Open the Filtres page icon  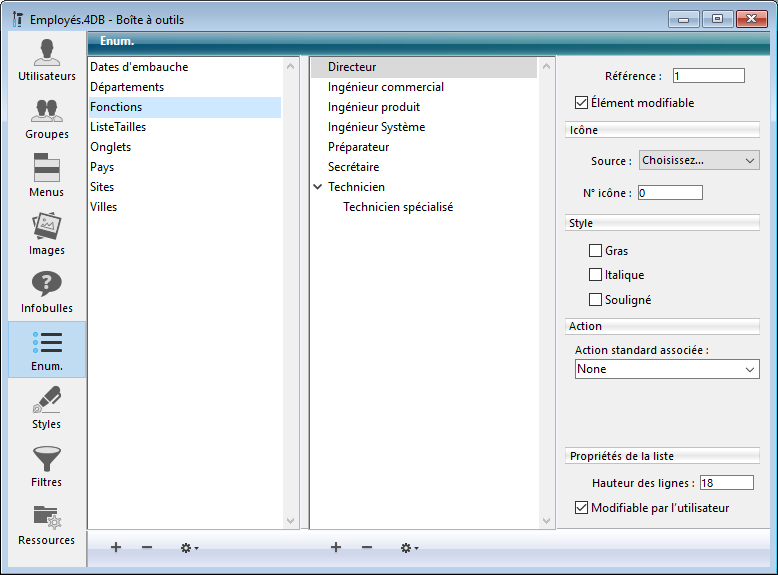(46, 465)
